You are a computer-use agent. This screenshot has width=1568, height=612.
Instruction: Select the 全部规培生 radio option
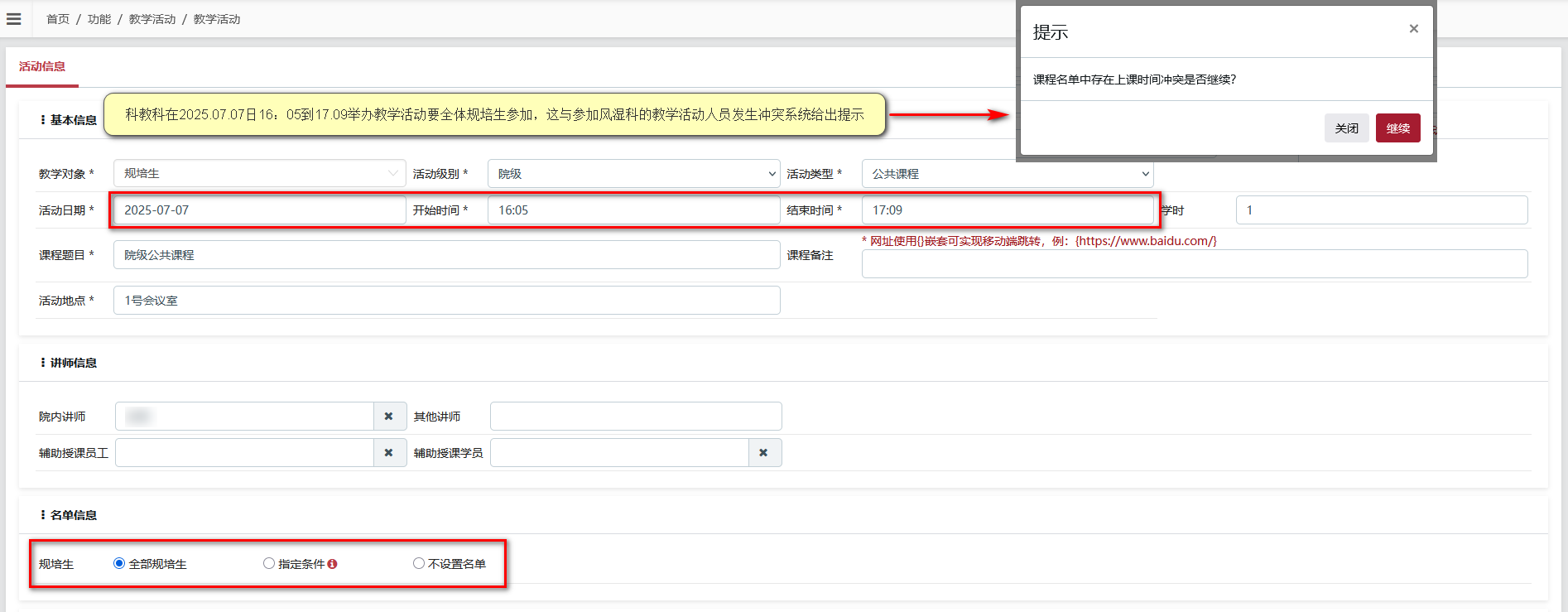click(119, 564)
